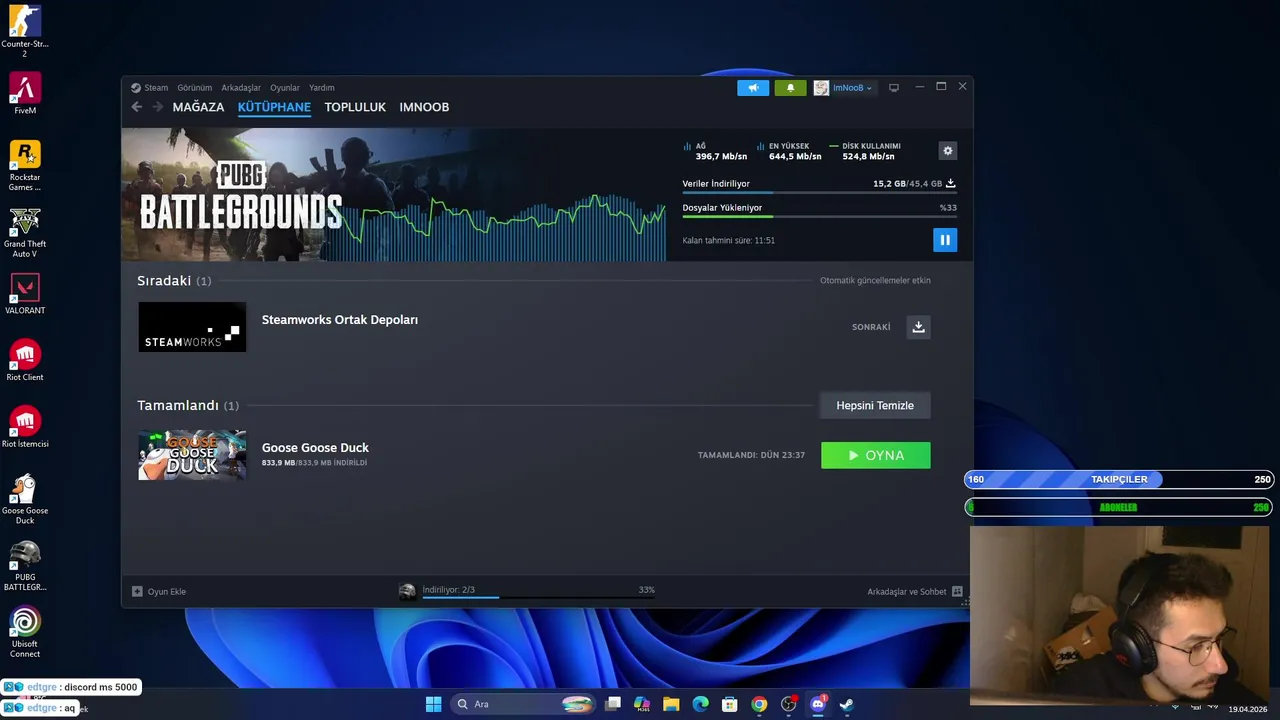Open Task View on taskbar
1280x720 pixels.
(613, 704)
